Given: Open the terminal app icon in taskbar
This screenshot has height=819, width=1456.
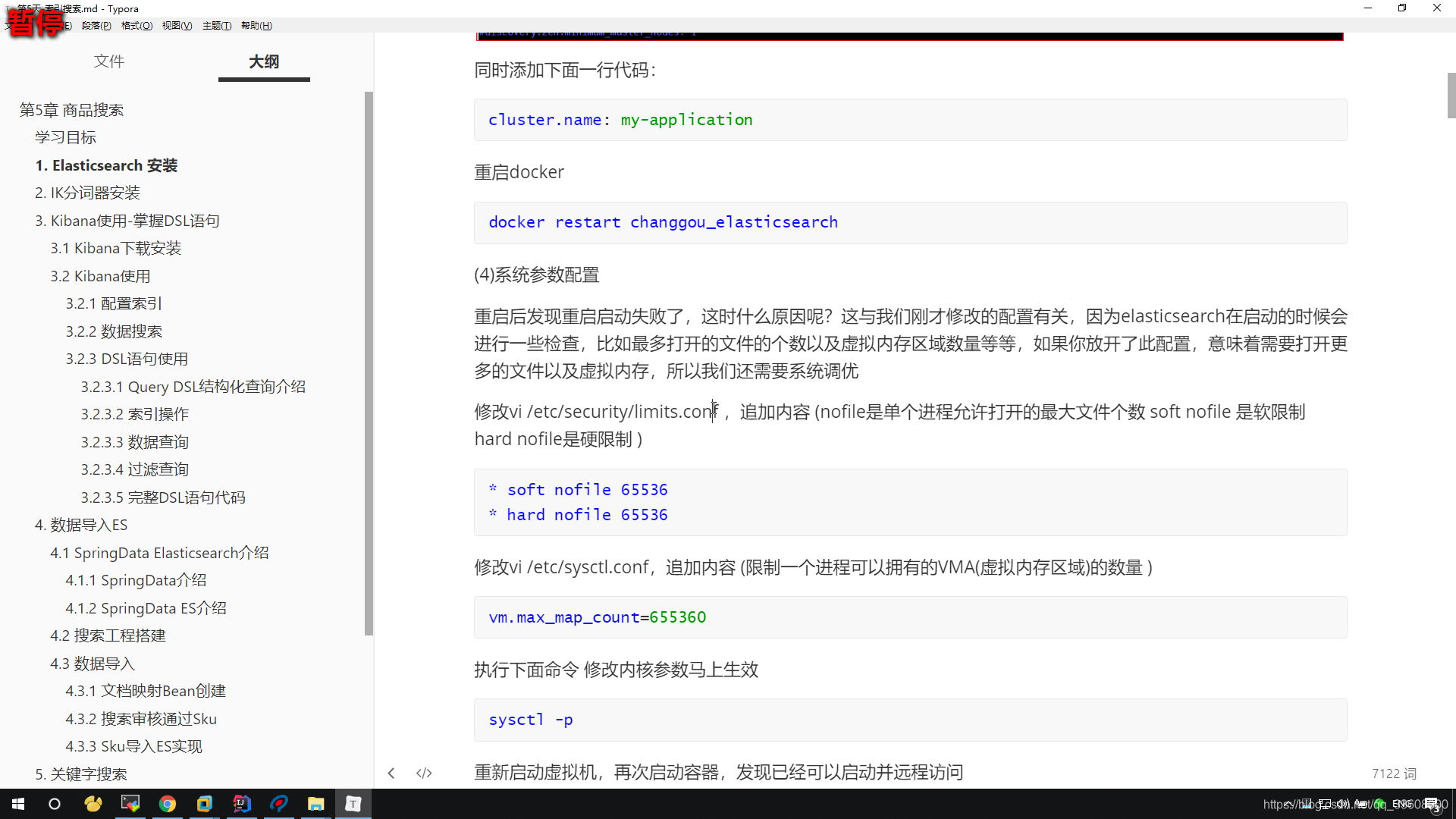Looking at the screenshot, I should (x=130, y=804).
